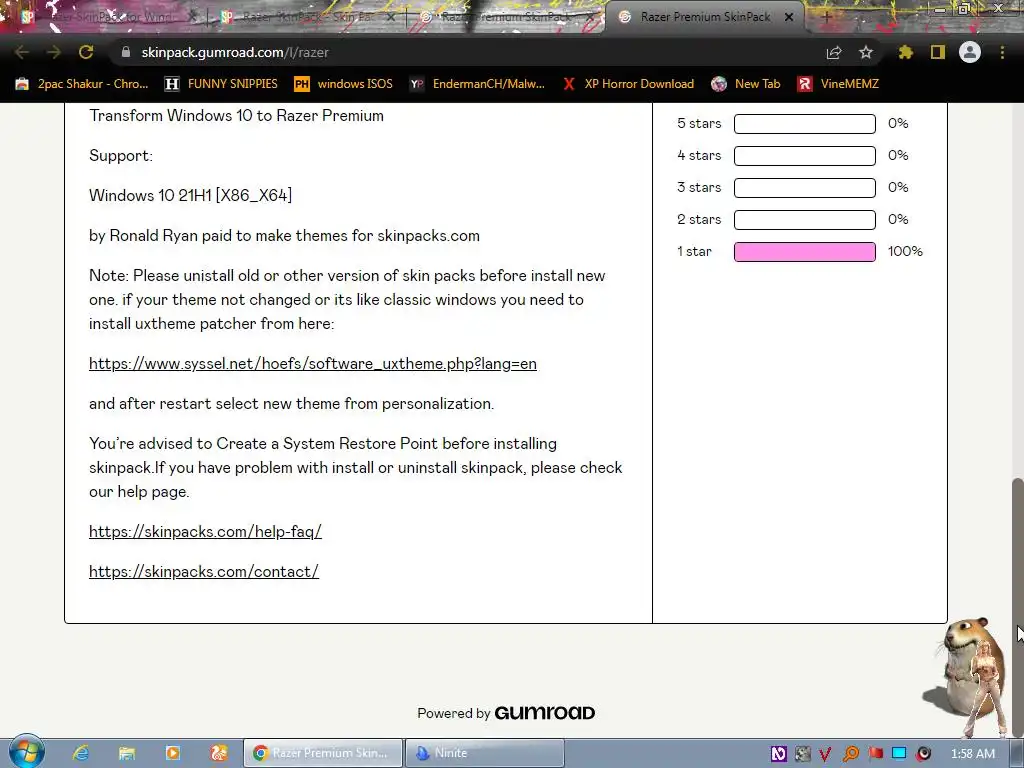Click the blue monitor tray icon

click(899, 754)
